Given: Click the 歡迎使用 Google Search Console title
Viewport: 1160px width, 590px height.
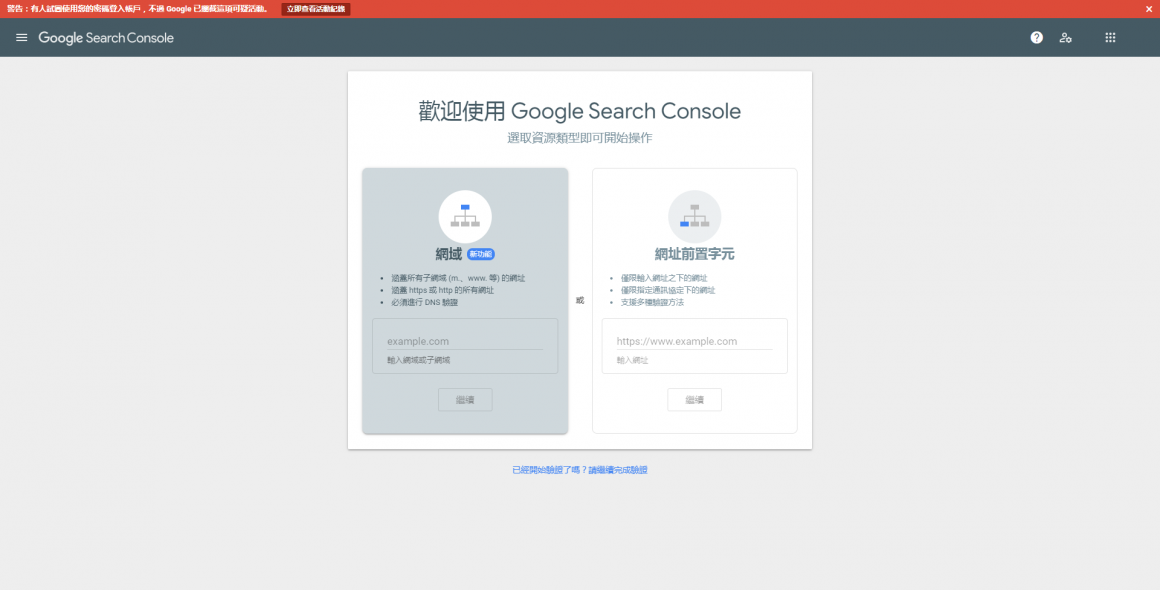Looking at the screenshot, I should (580, 111).
